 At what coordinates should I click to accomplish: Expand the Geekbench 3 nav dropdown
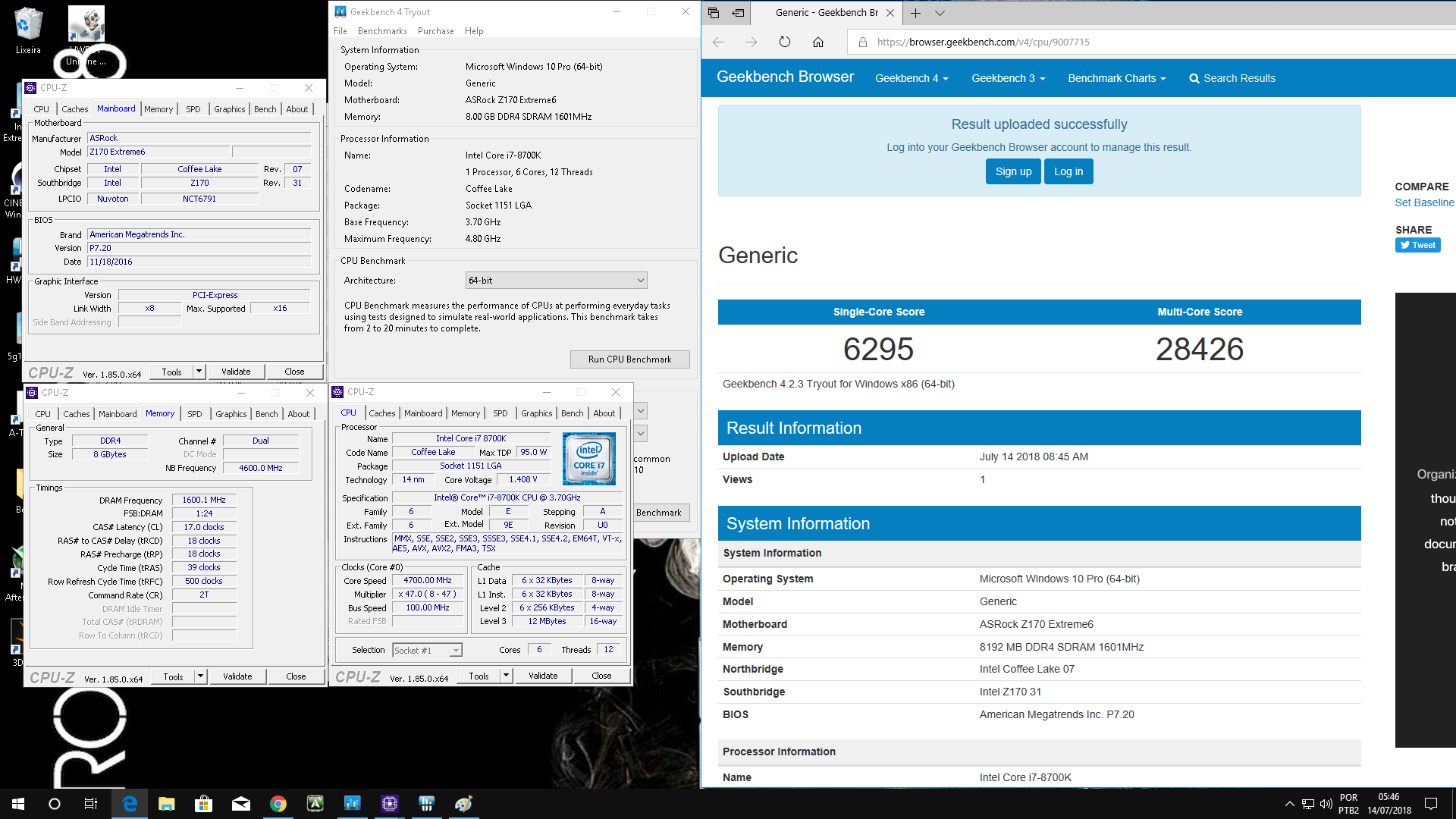click(x=1009, y=78)
